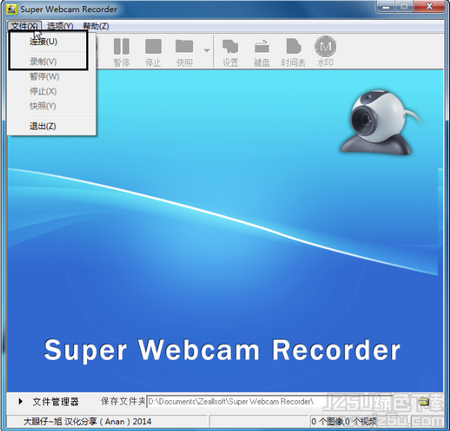Choose Record (录制) from File menu
Viewport: 450px width, 431px height.
[52, 61]
